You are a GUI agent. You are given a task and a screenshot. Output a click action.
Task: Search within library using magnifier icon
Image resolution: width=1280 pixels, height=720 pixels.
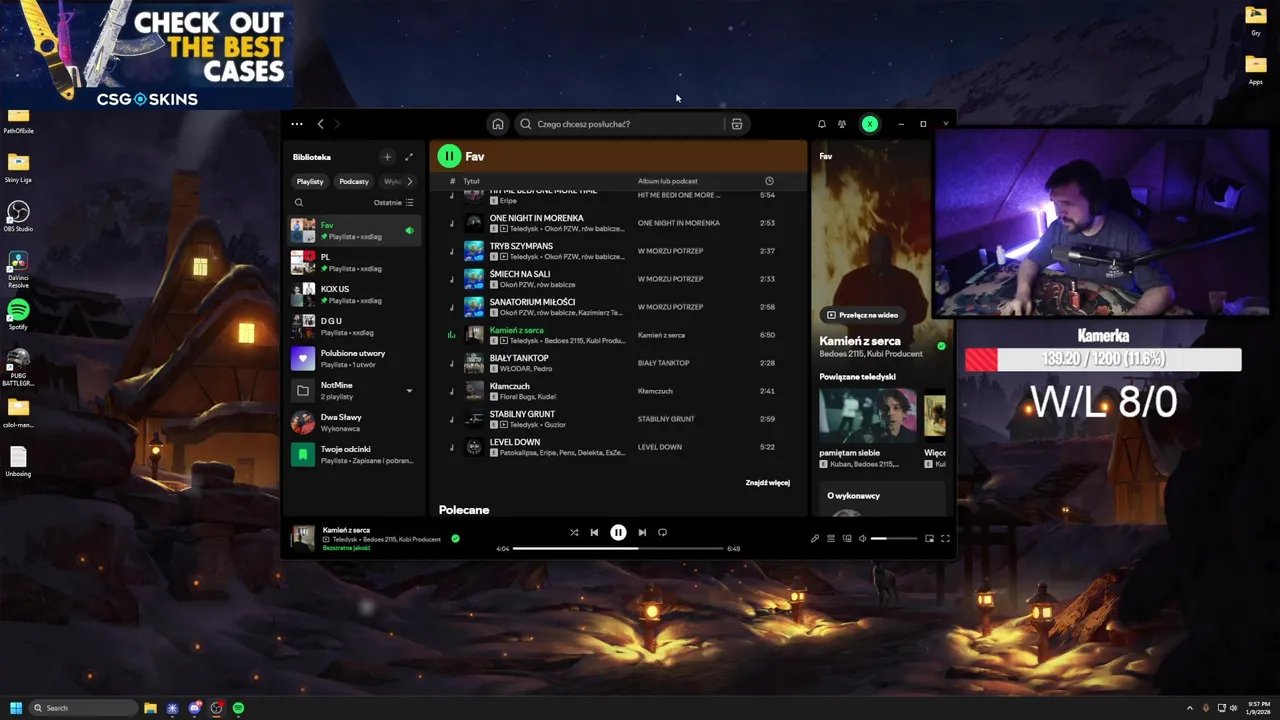[298, 202]
